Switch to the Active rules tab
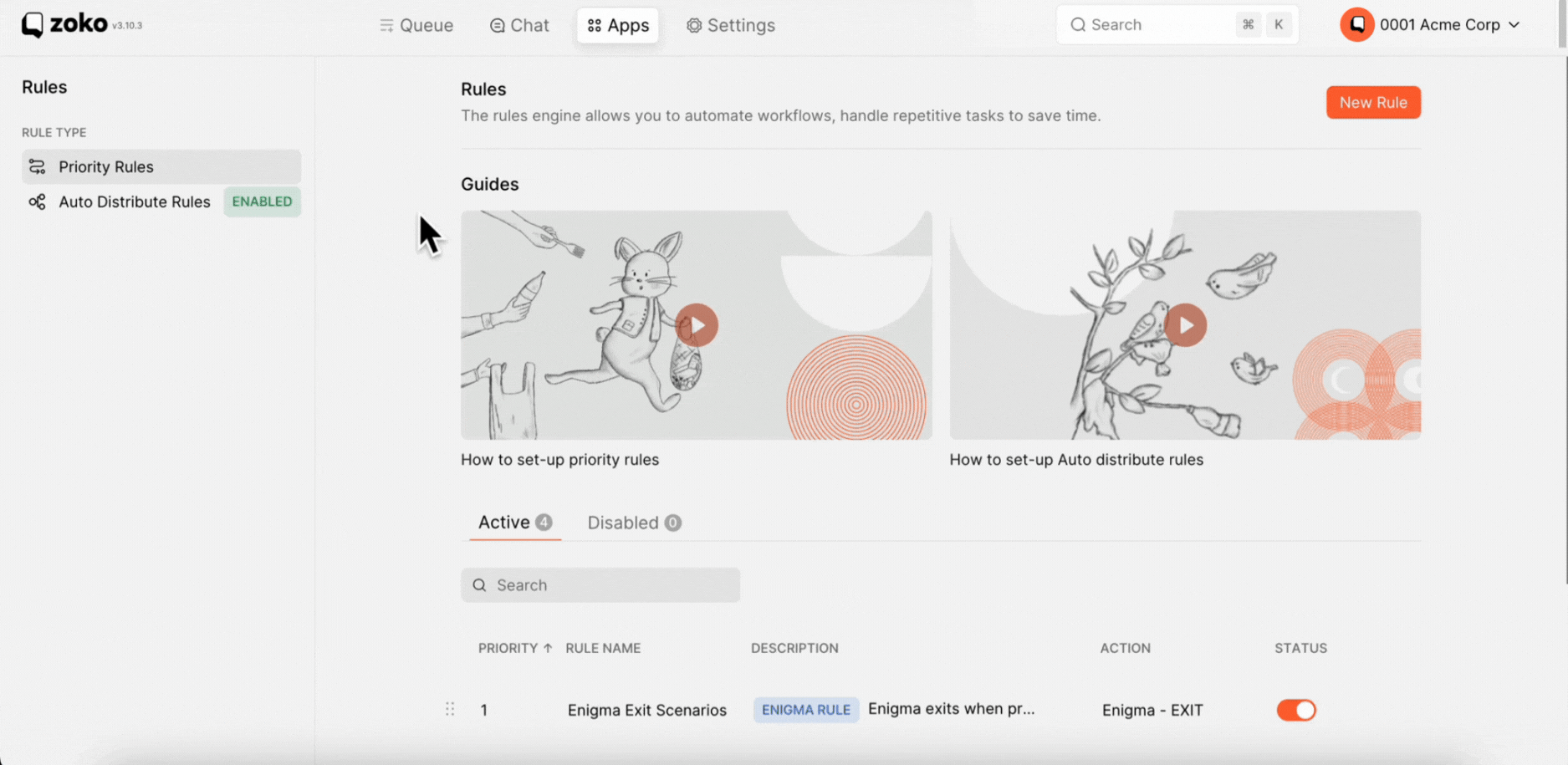 coord(515,523)
